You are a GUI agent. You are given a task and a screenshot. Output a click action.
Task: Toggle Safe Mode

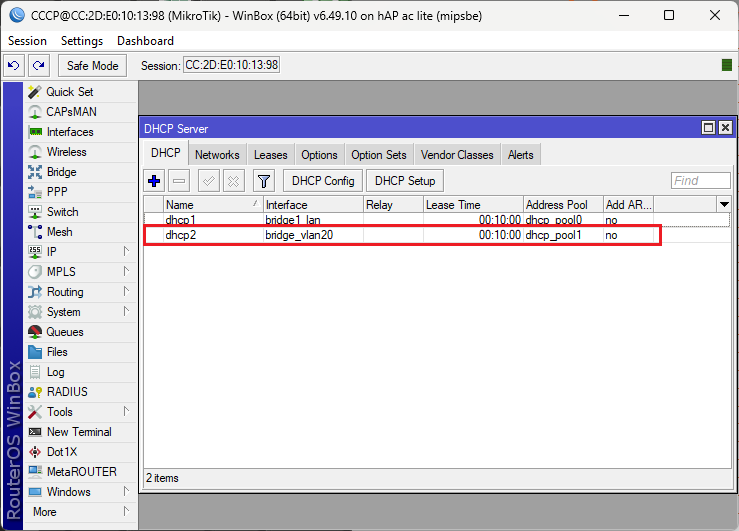point(92,65)
